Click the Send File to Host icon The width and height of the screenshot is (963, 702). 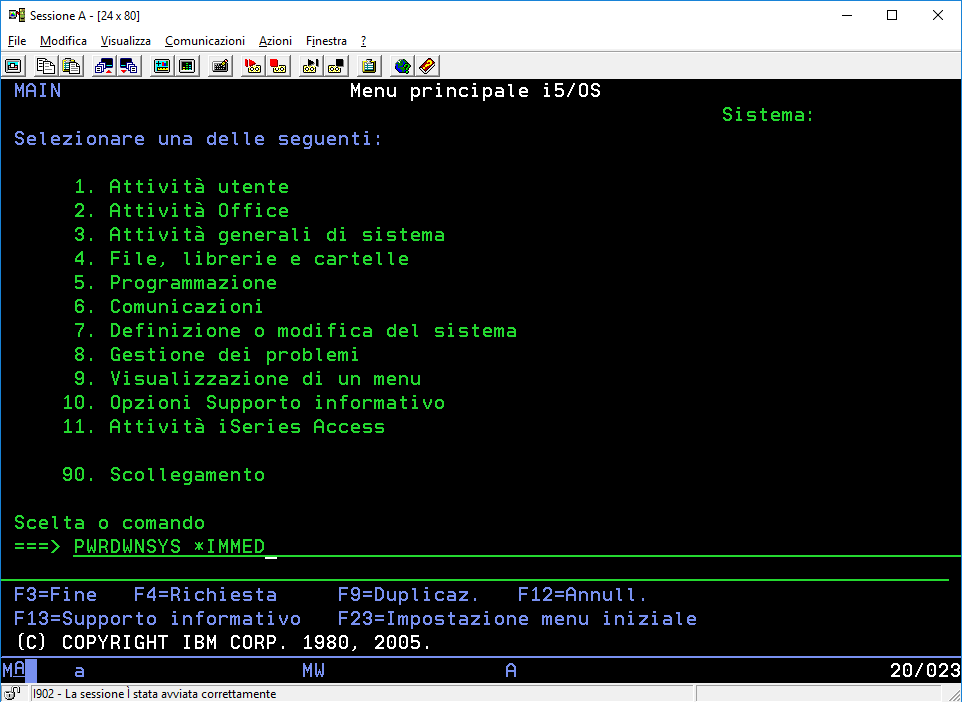click(x=103, y=66)
